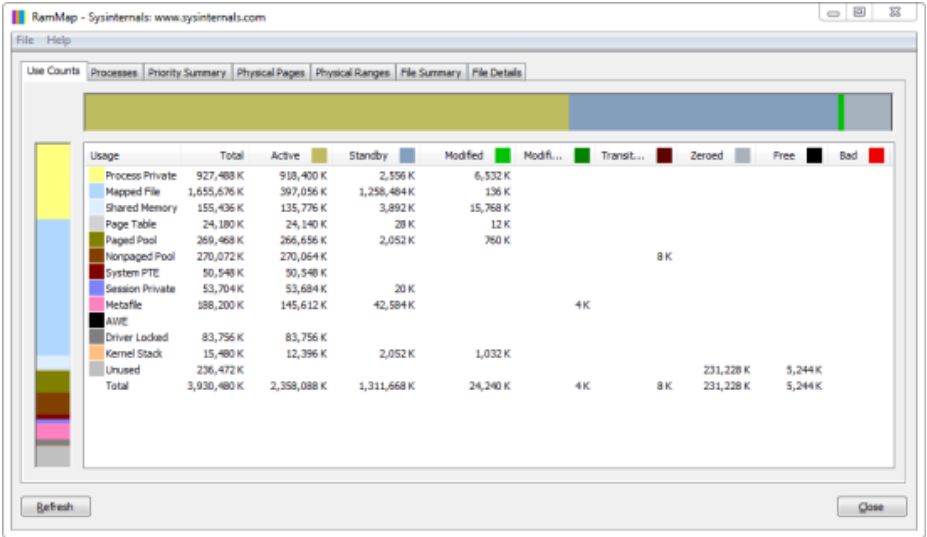Select the Paged Pool row label
This screenshot has width=927, height=537.
tap(131, 240)
